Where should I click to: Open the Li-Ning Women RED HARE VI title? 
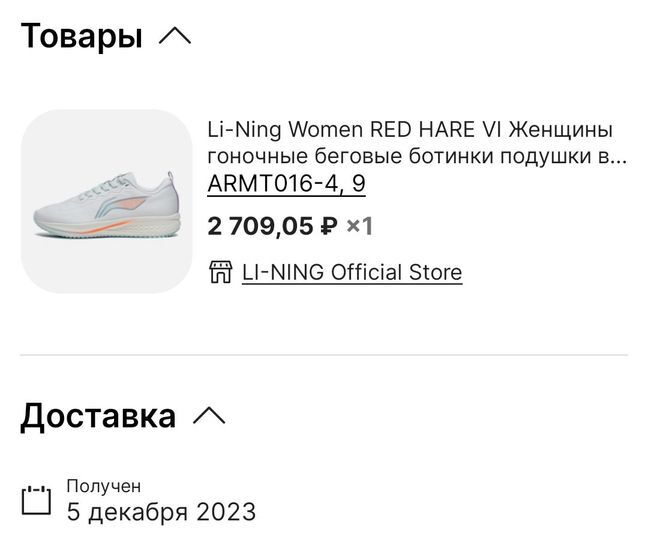(x=409, y=131)
